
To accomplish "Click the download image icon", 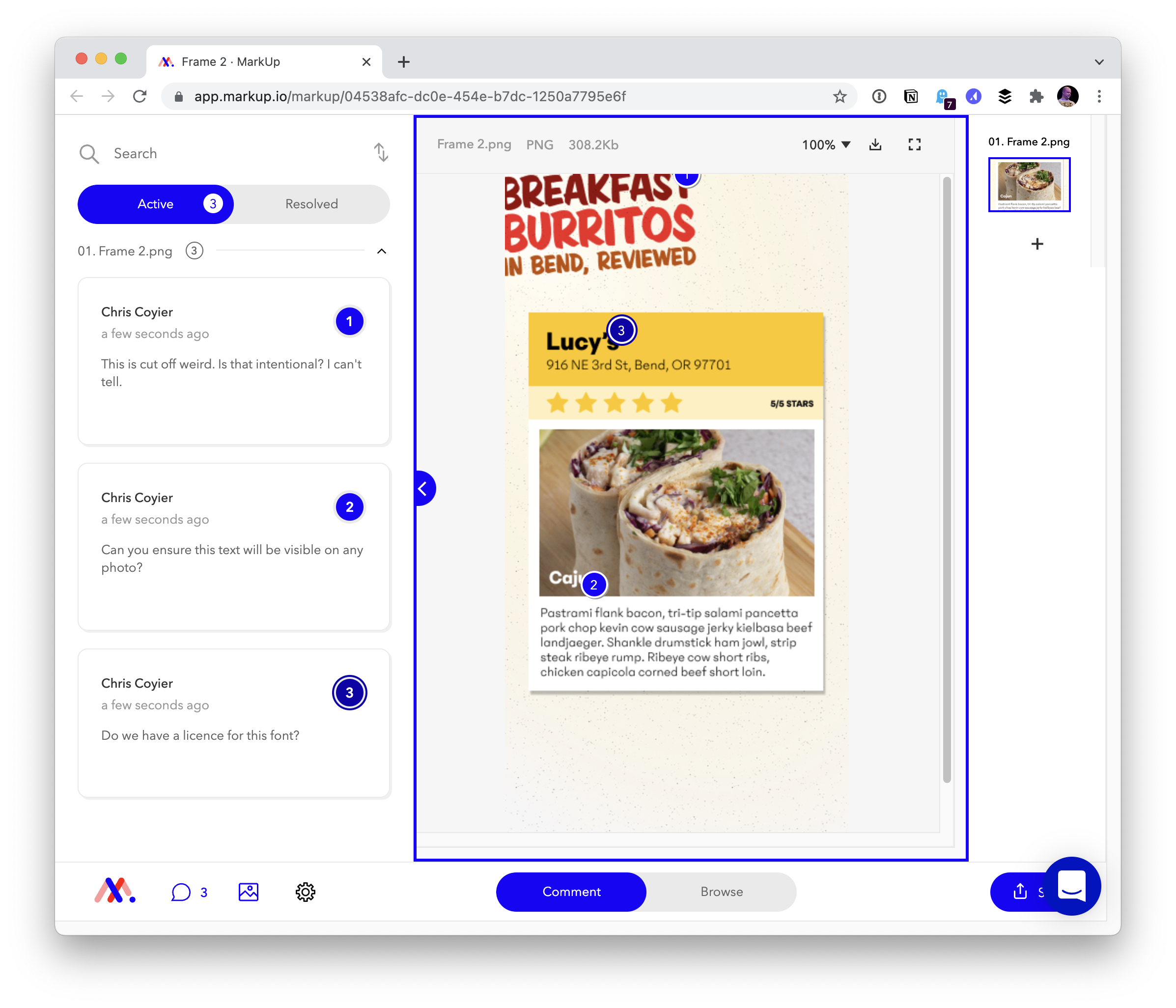I will click(875, 145).
